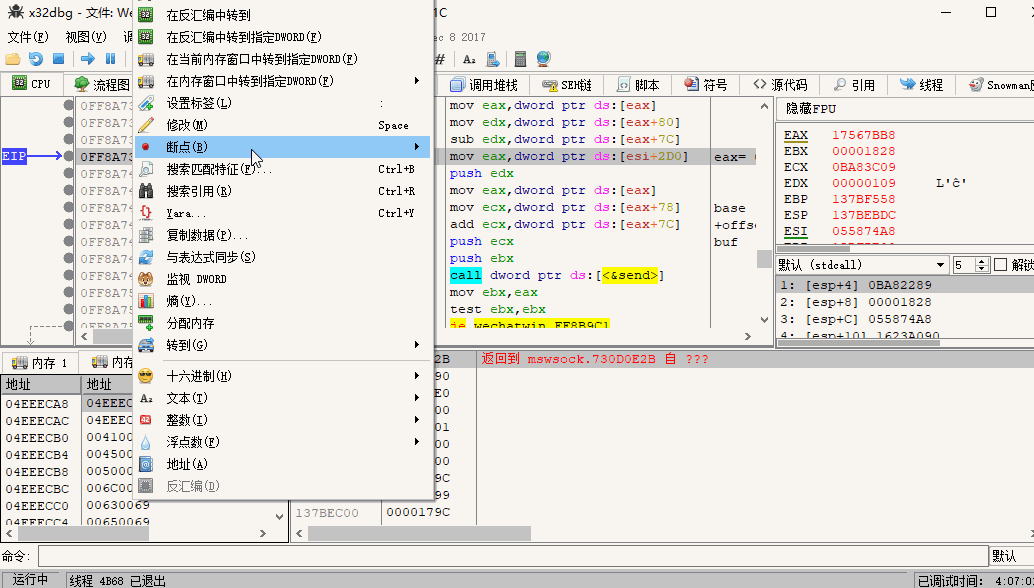1034x588 pixels.
Task: Click the 42 icon beside 整数(I)
Action: tap(146, 420)
